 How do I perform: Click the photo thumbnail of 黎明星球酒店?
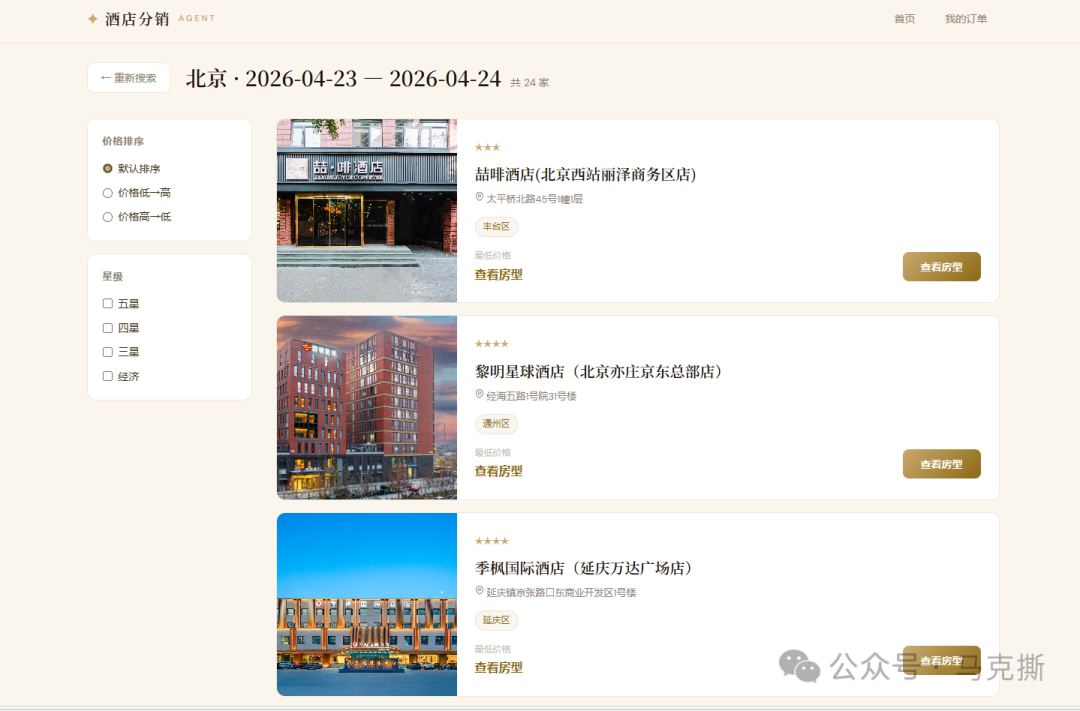coord(366,407)
